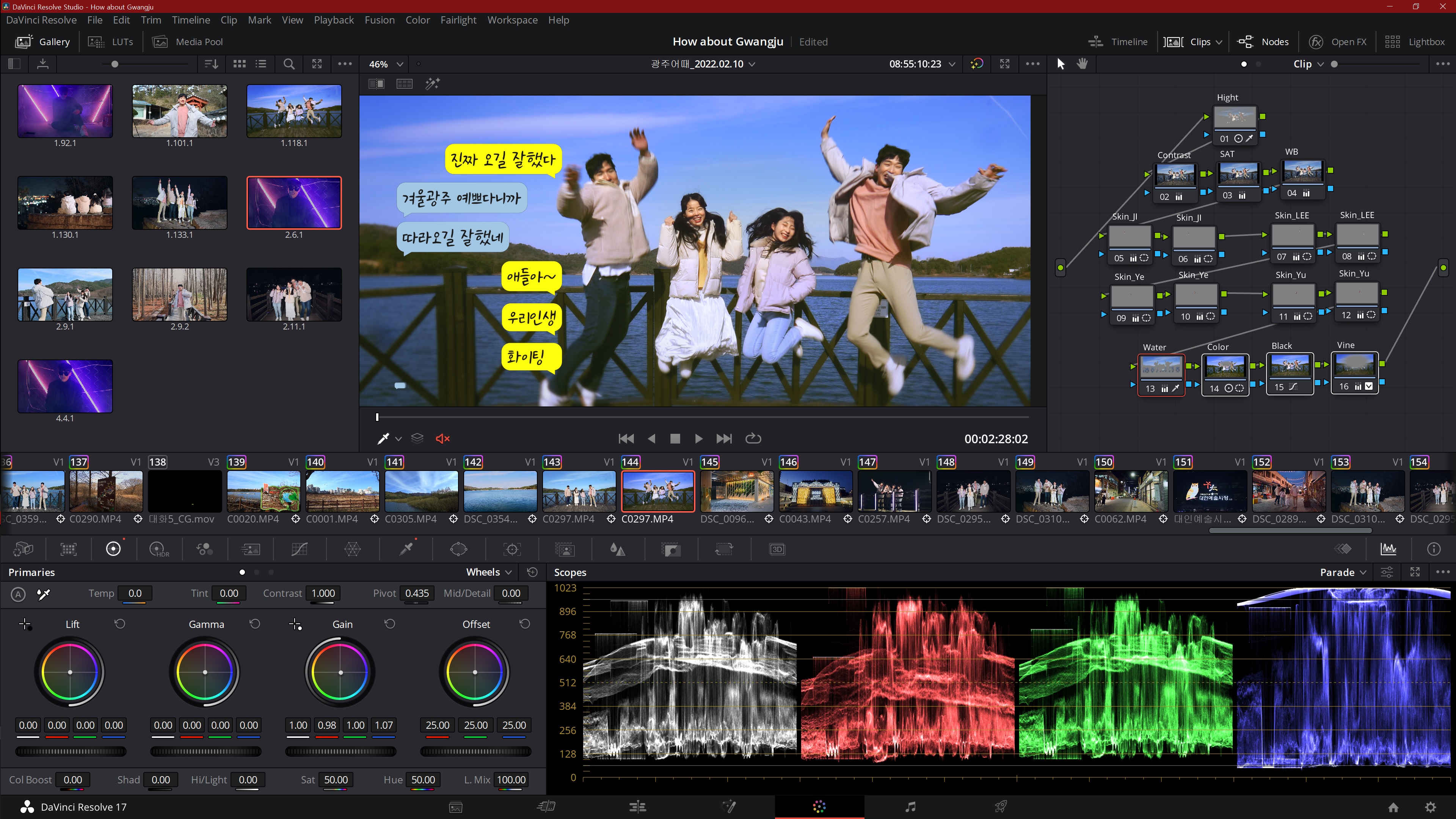Open the Lightbox view
Viewport: 1456px width, 819px height.
click(1414, 42)
